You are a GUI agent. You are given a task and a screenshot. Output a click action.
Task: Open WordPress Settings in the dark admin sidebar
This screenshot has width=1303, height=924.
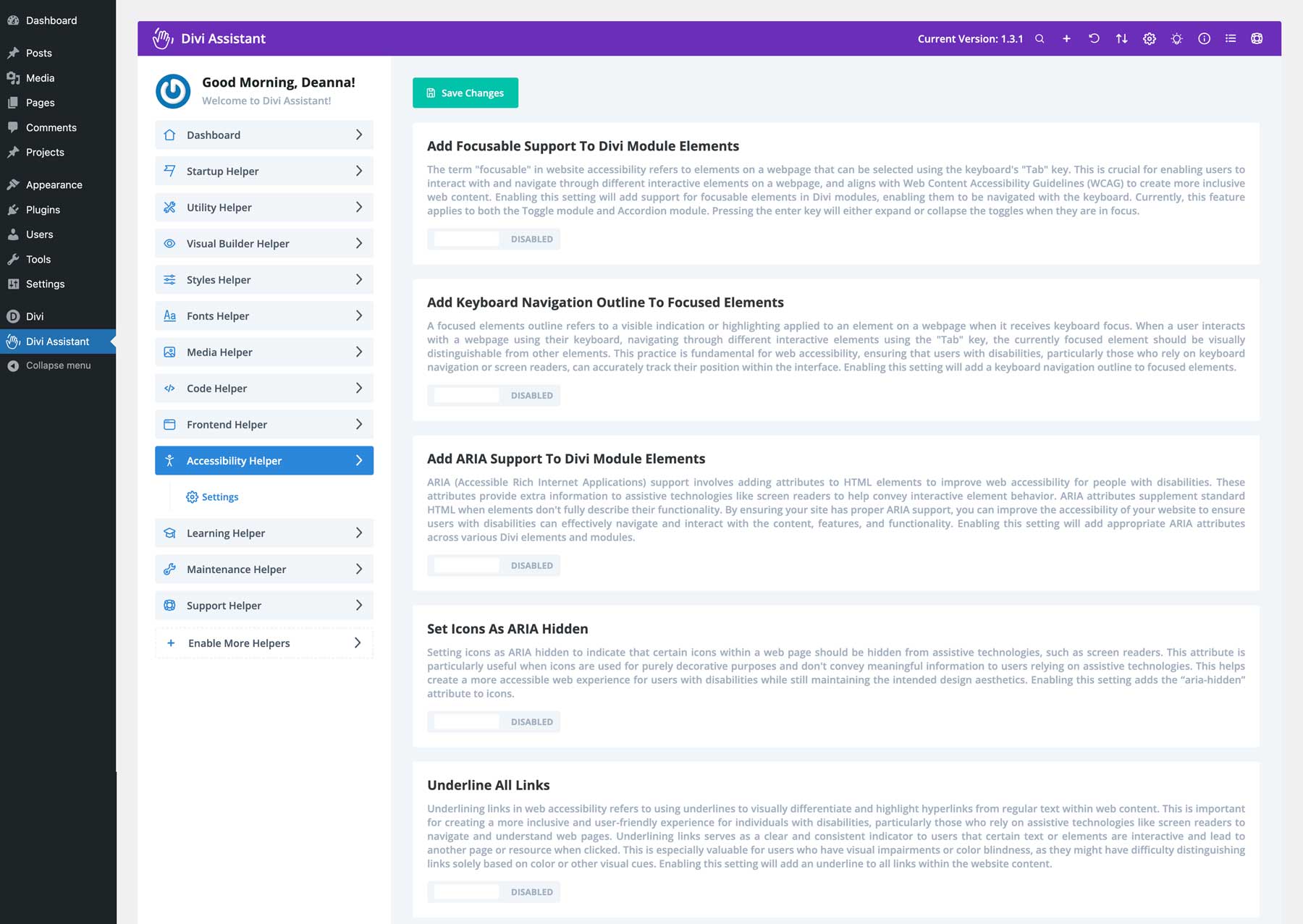tap(58, 284)
